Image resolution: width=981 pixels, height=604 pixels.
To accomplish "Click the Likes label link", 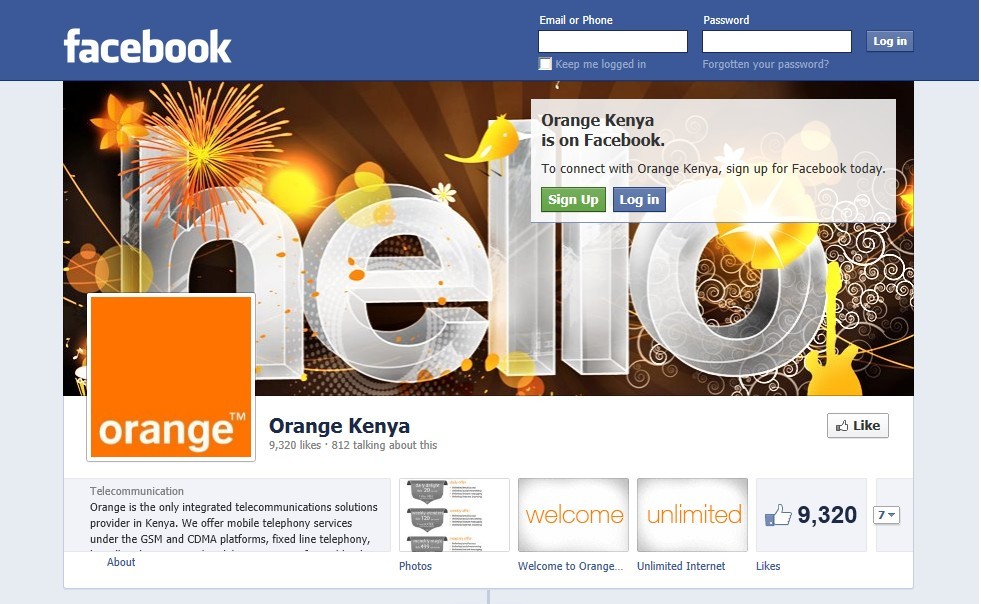I will 768,566.
